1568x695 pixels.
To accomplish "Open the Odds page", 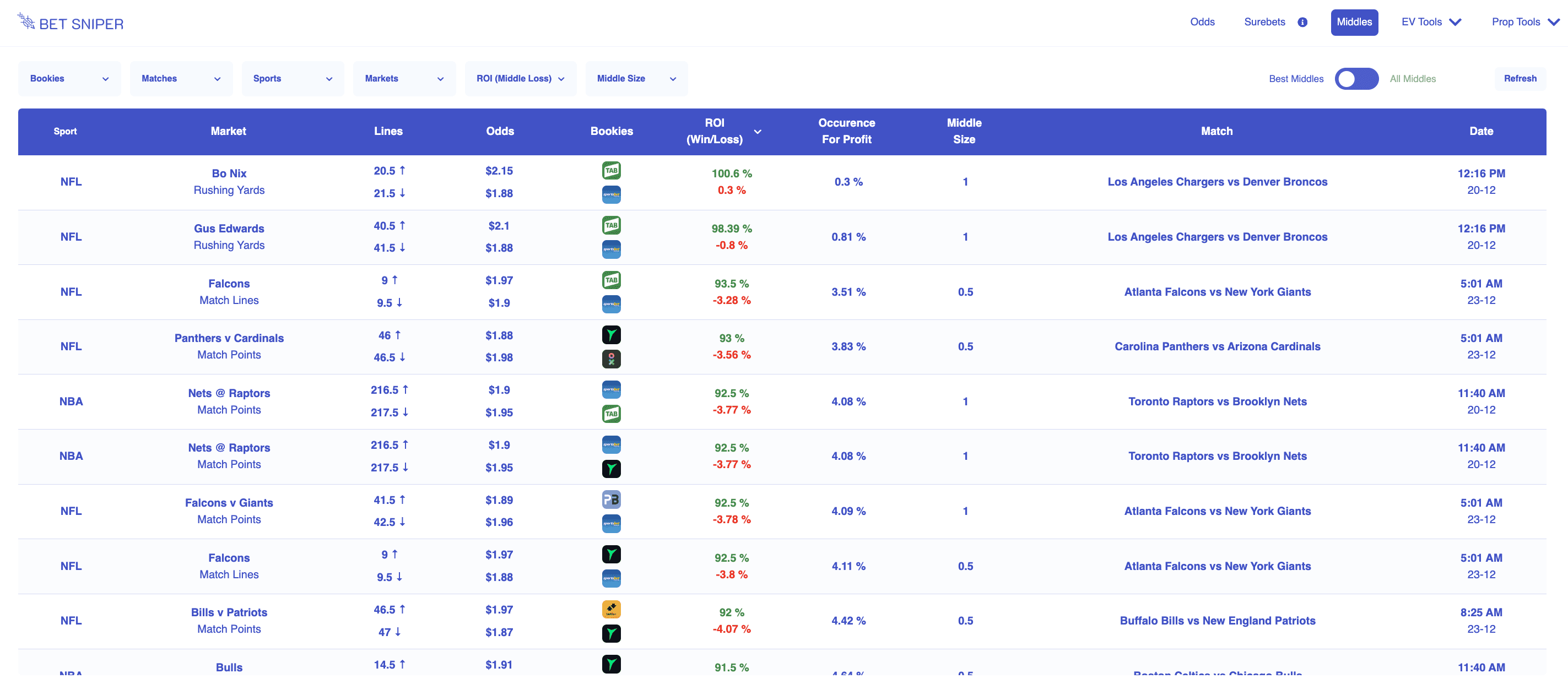I will (x=1202, y=23).
